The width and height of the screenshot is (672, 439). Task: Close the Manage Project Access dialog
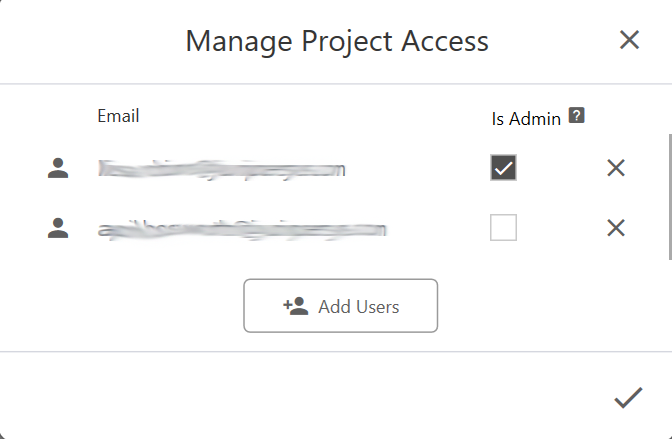[x=629, y=40]
